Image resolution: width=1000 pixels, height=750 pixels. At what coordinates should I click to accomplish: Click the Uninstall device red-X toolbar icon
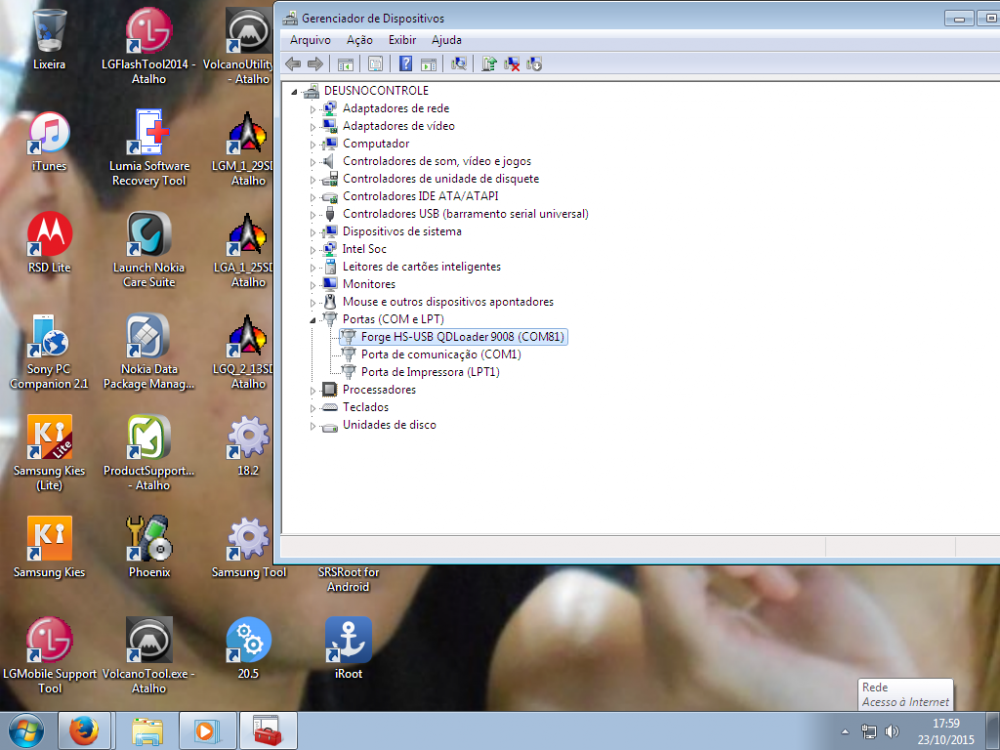click(x=511, y=64)
